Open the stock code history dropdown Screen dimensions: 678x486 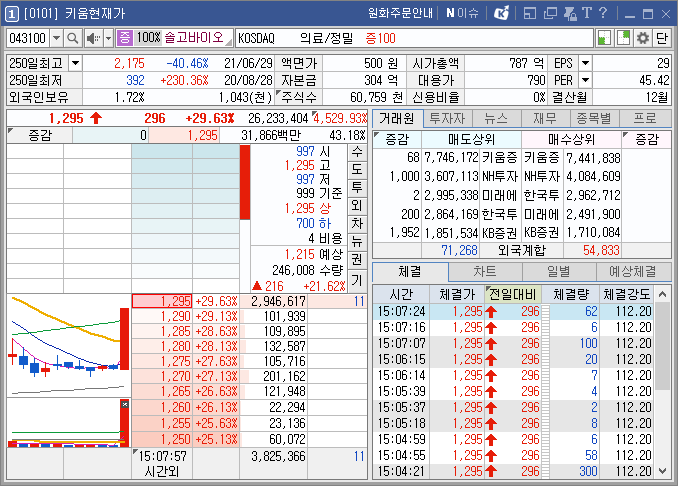(57, 38)
